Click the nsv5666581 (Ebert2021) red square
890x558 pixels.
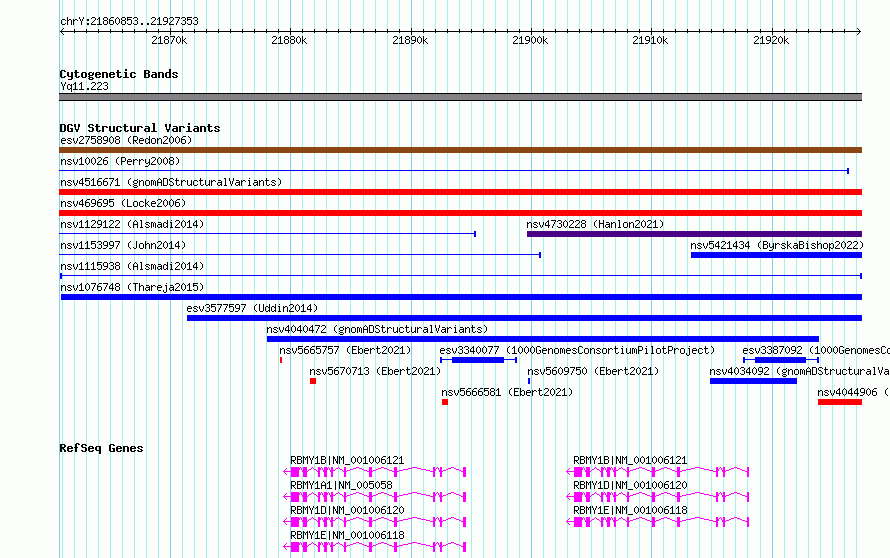tap(445, 402)
